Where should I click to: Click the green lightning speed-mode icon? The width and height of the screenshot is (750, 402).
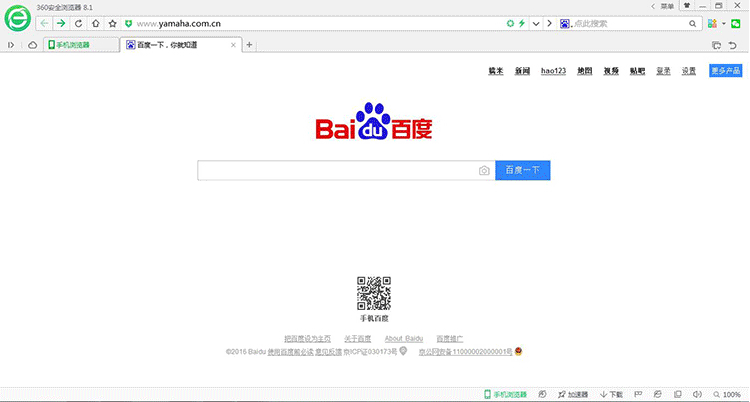(522, 23)
